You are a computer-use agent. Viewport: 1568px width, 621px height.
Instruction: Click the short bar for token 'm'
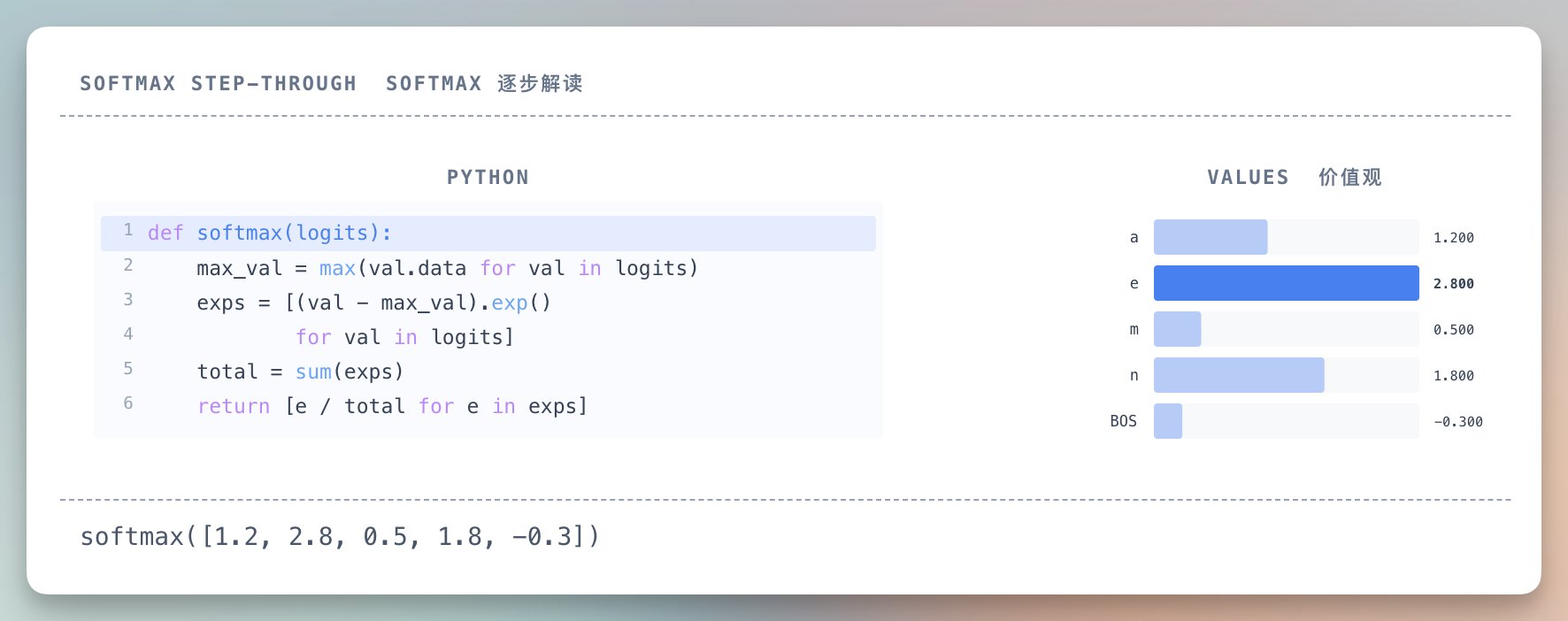[x=1177, y=329]
